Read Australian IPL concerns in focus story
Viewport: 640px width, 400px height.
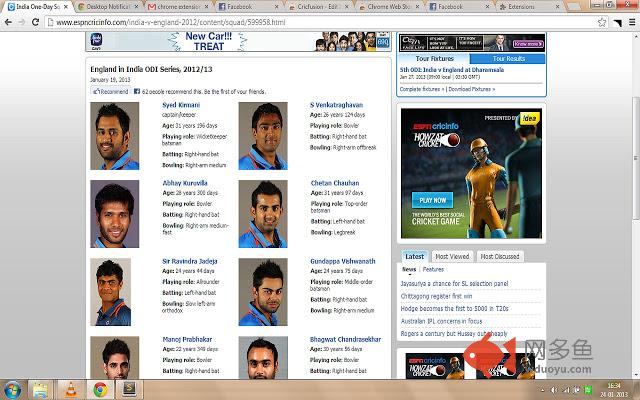pos(441,321)
